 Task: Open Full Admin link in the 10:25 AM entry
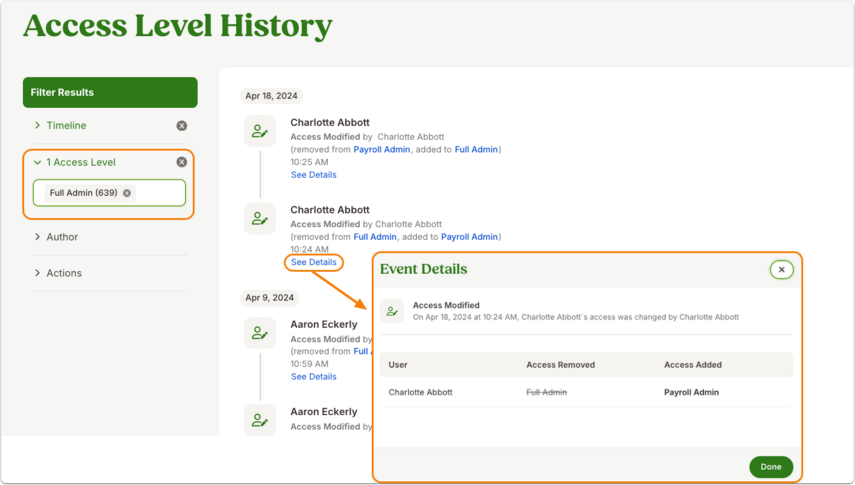476,149
